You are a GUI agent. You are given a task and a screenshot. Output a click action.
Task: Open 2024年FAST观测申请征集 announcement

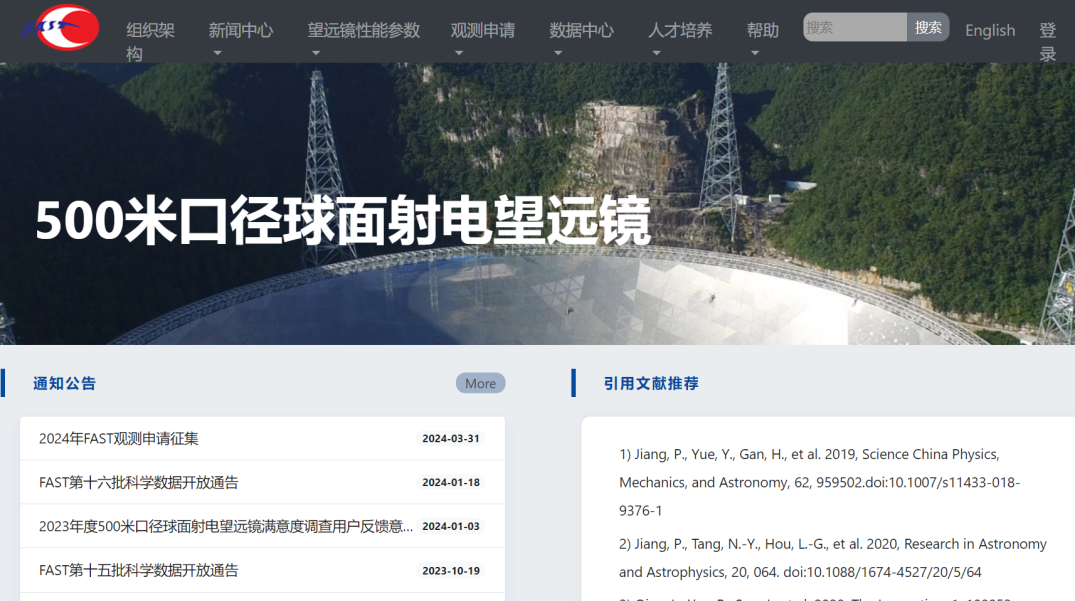click(x=119, y=438)
